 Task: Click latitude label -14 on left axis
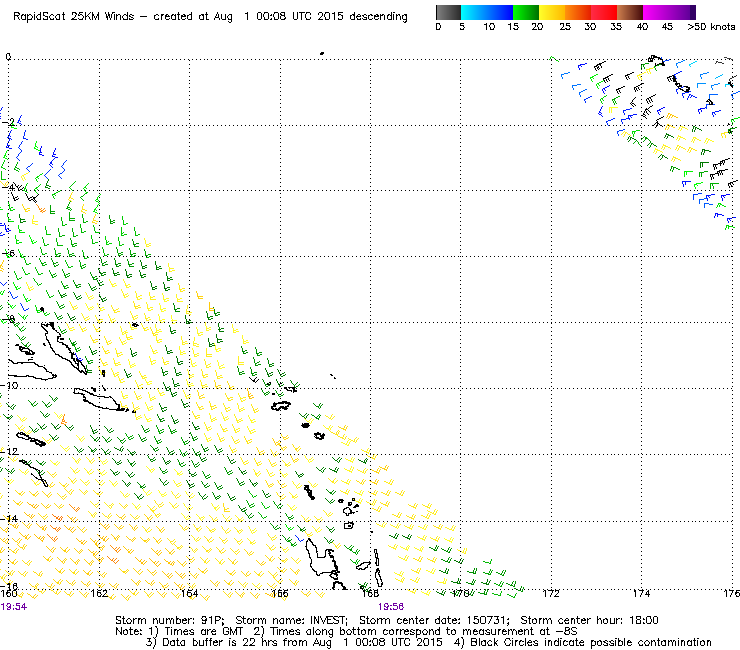point(9,519)
